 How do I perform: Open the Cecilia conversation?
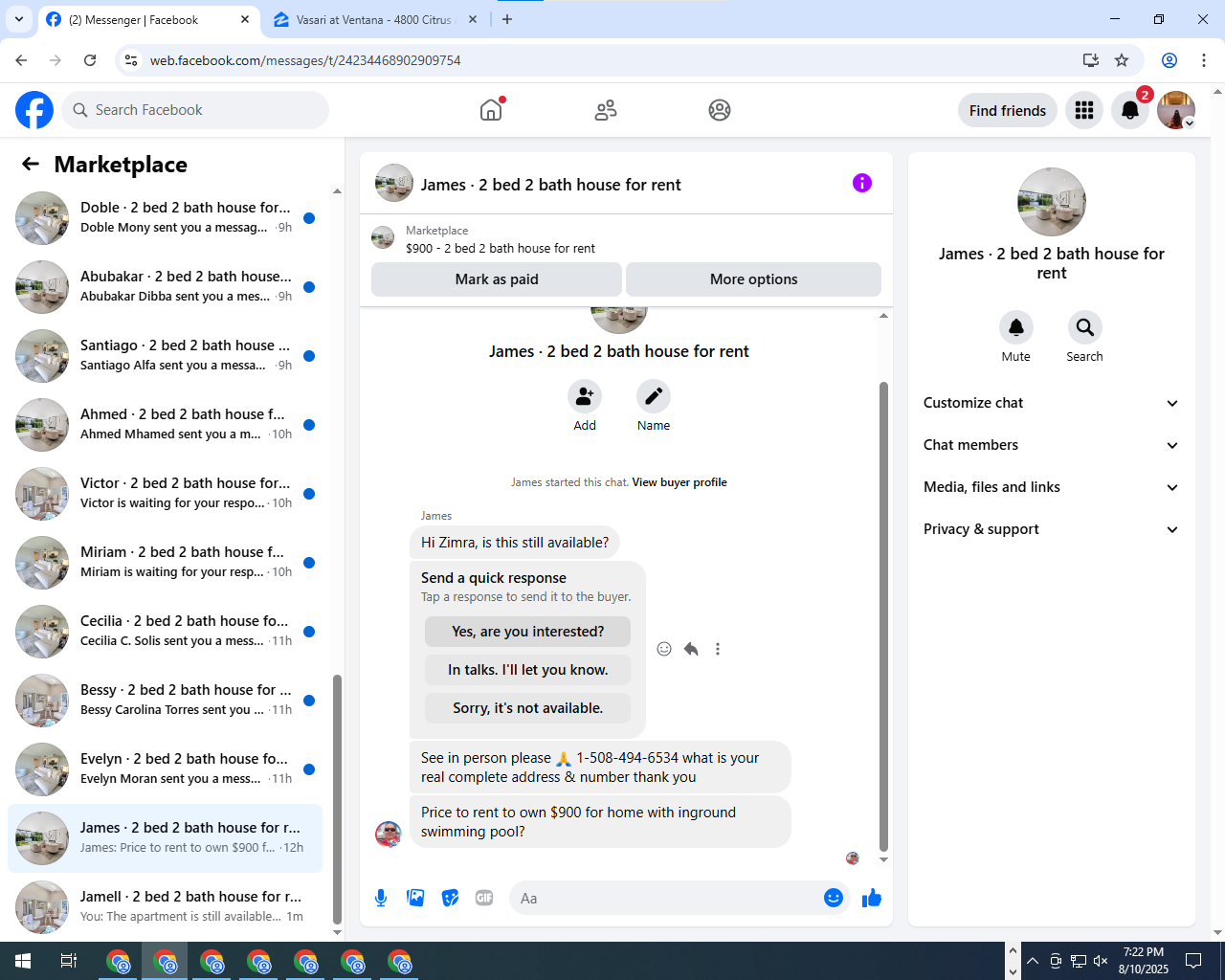click(x=165, y=632)
